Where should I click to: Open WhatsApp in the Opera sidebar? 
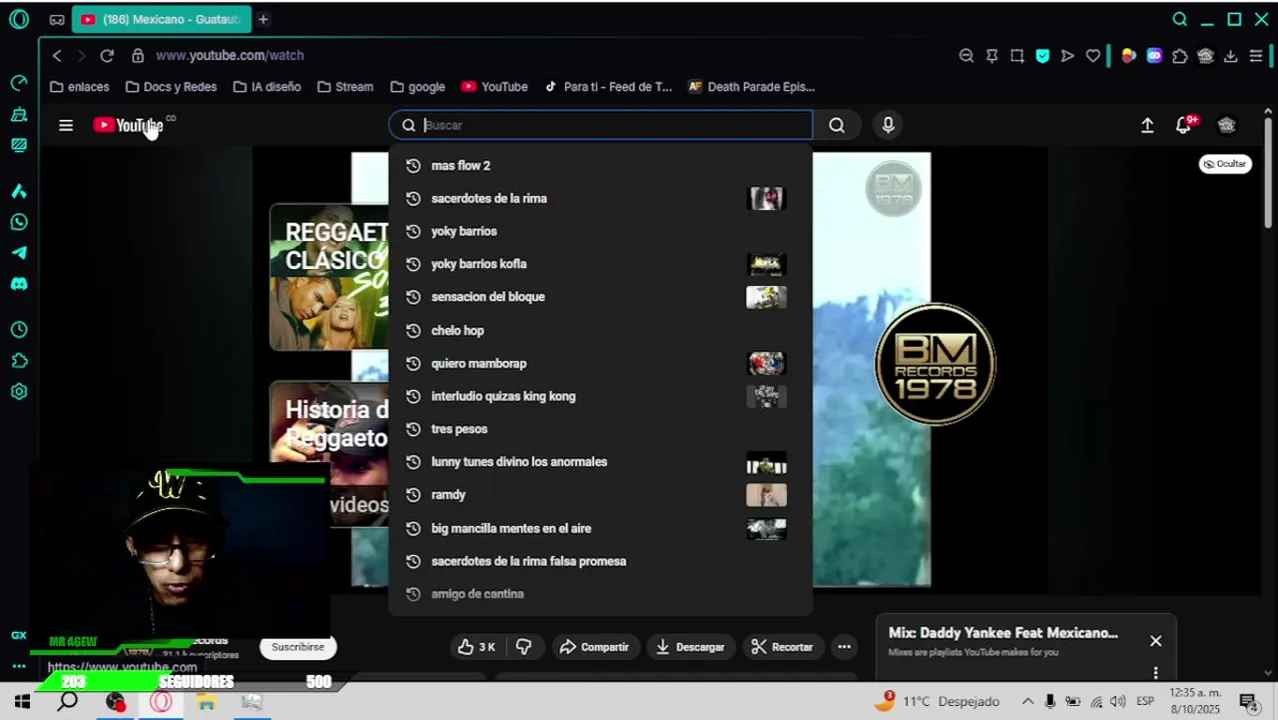click(19, 222)
